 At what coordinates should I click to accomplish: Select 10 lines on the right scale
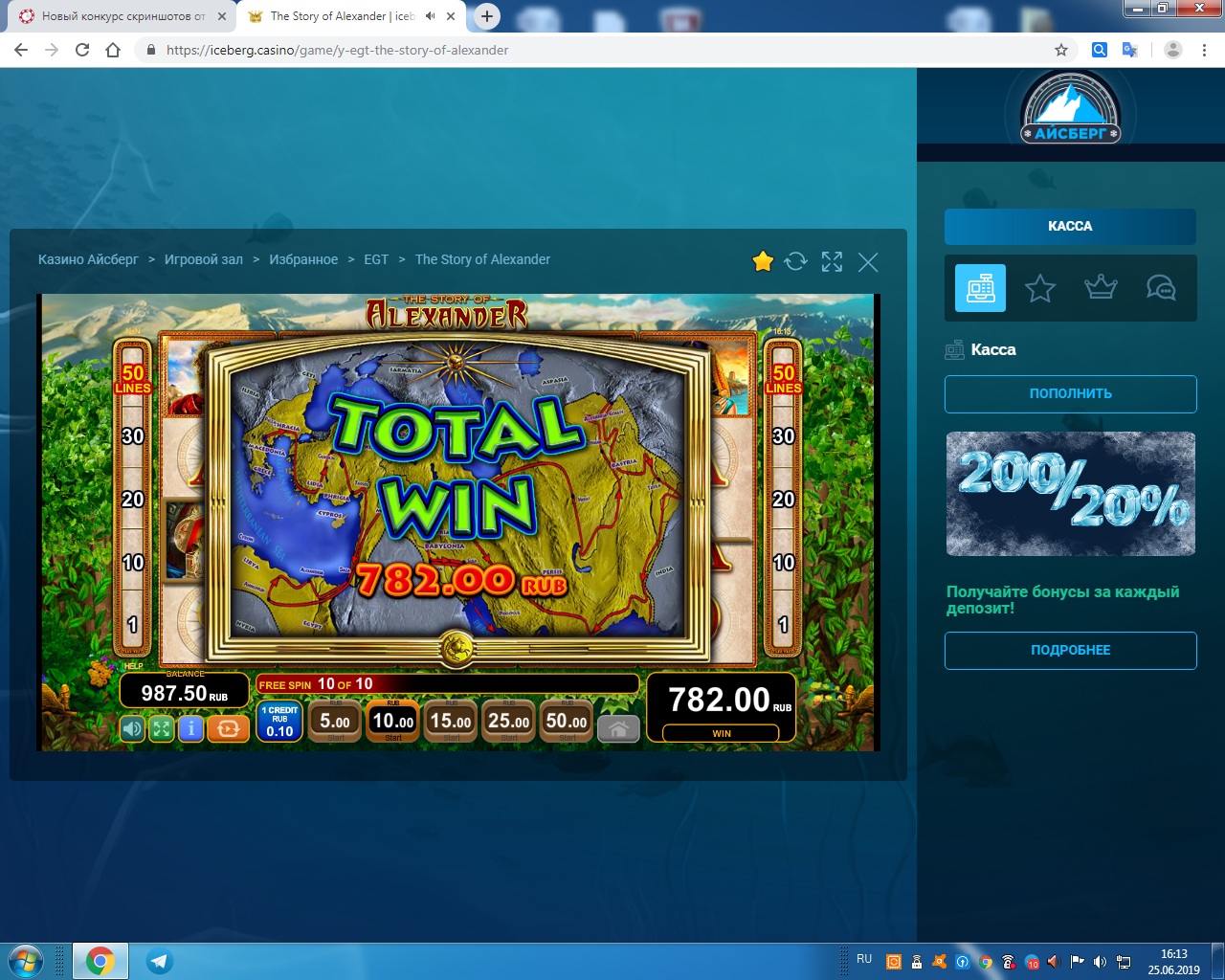click(784, 563)
